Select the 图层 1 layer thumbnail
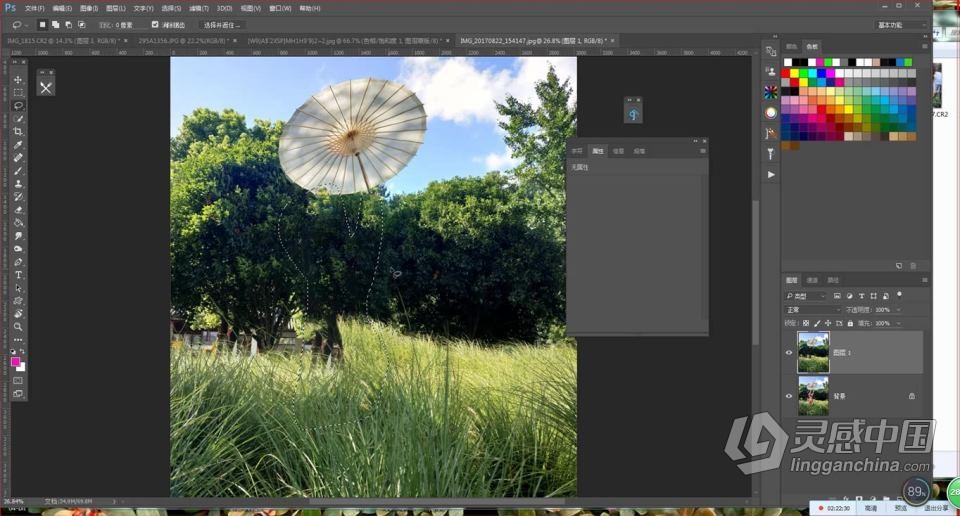The height and width of the screenshot is (516, 960). point(813,353)
